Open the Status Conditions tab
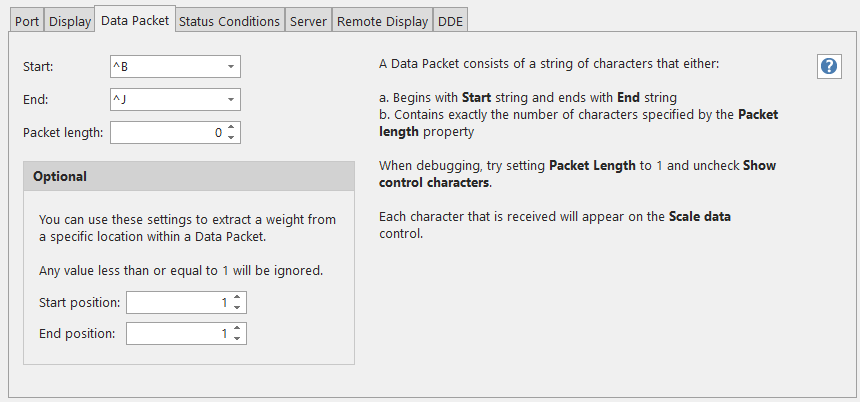860x402 pixels. point(229,21)
